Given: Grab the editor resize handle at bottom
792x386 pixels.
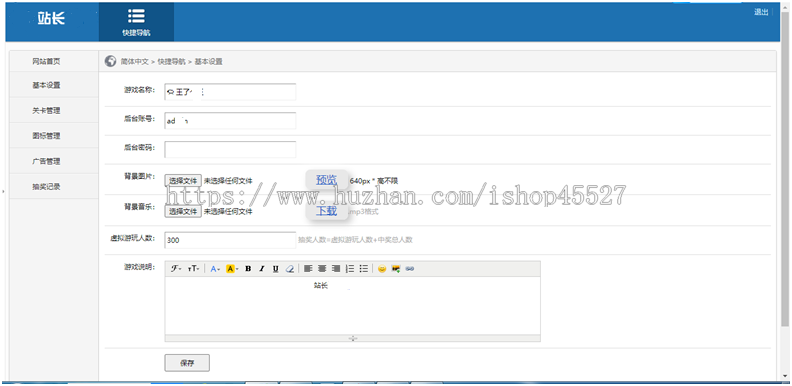Looking at the screenshot, I should 353,338.
